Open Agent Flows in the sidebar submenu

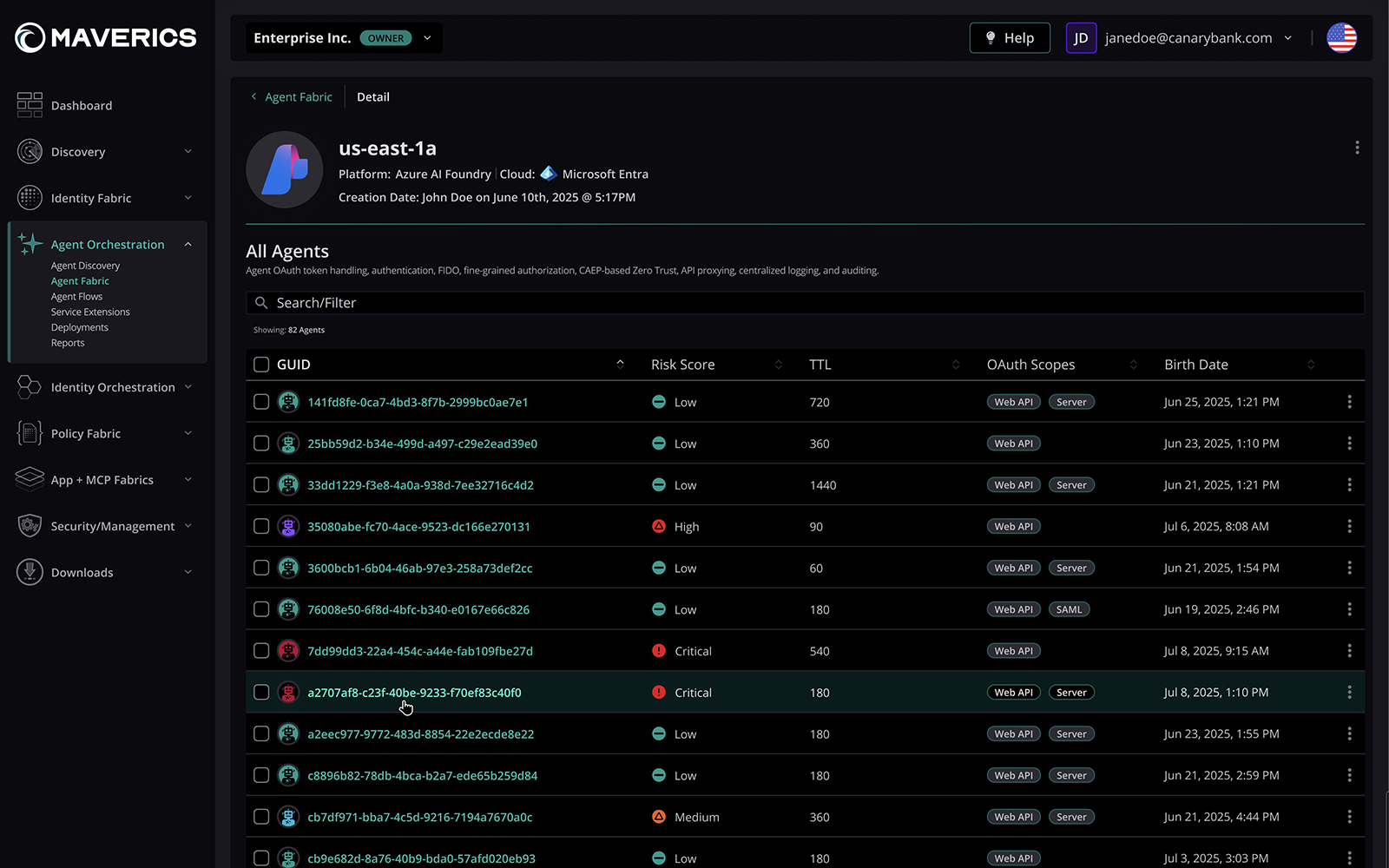(76, 297)
